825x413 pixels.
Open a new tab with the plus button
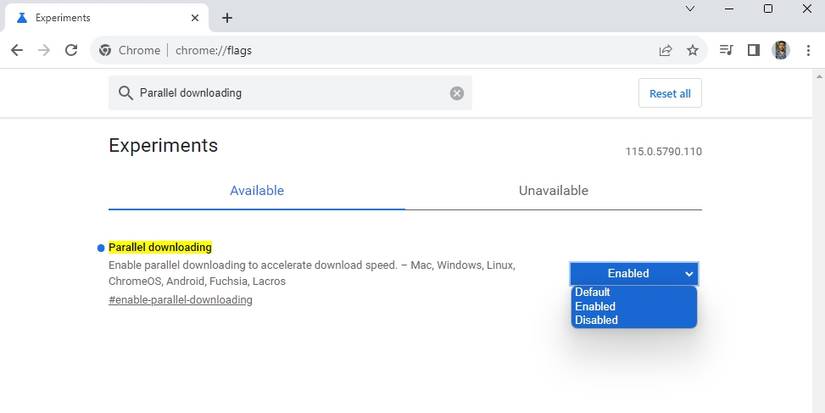pyautogui.click(x=227, y=18)
